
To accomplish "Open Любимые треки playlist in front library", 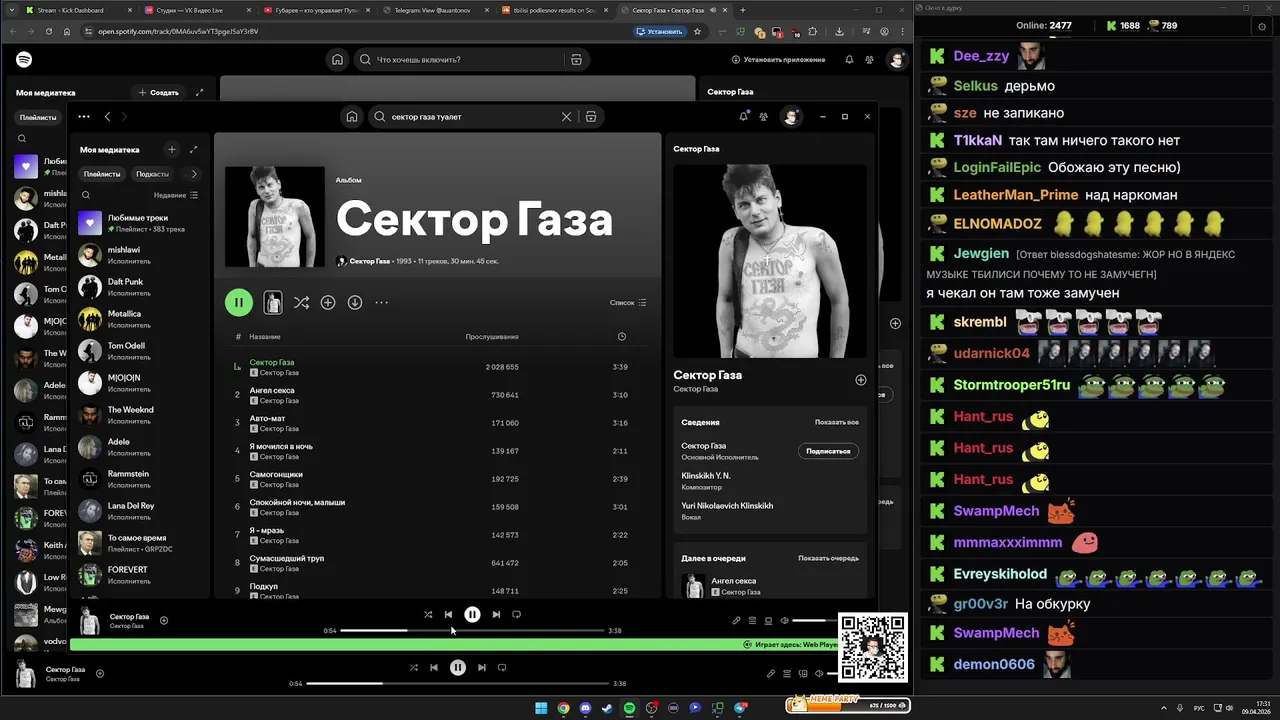I will point(140,223).
